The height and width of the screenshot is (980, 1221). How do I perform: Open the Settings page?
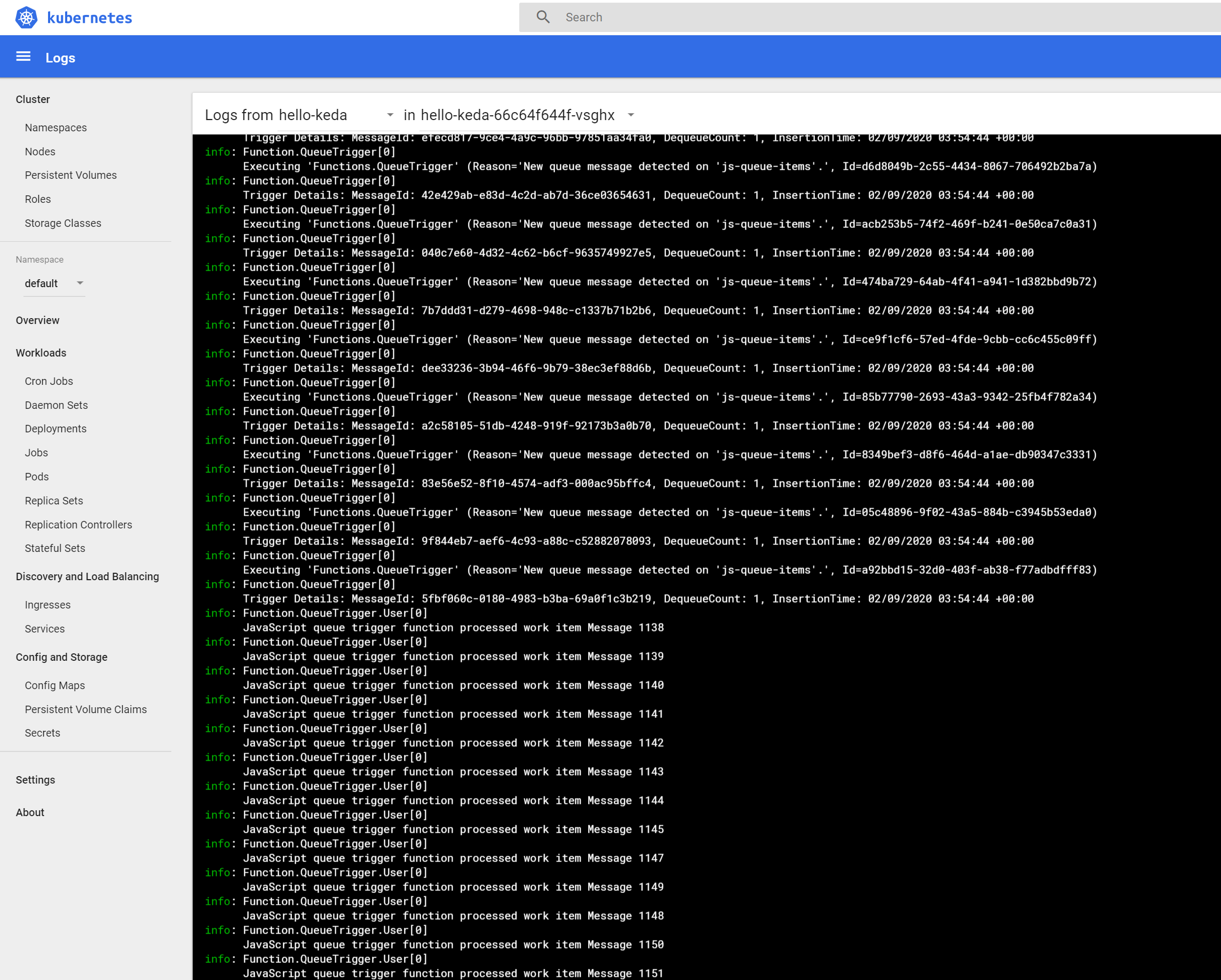pos(36,779)
